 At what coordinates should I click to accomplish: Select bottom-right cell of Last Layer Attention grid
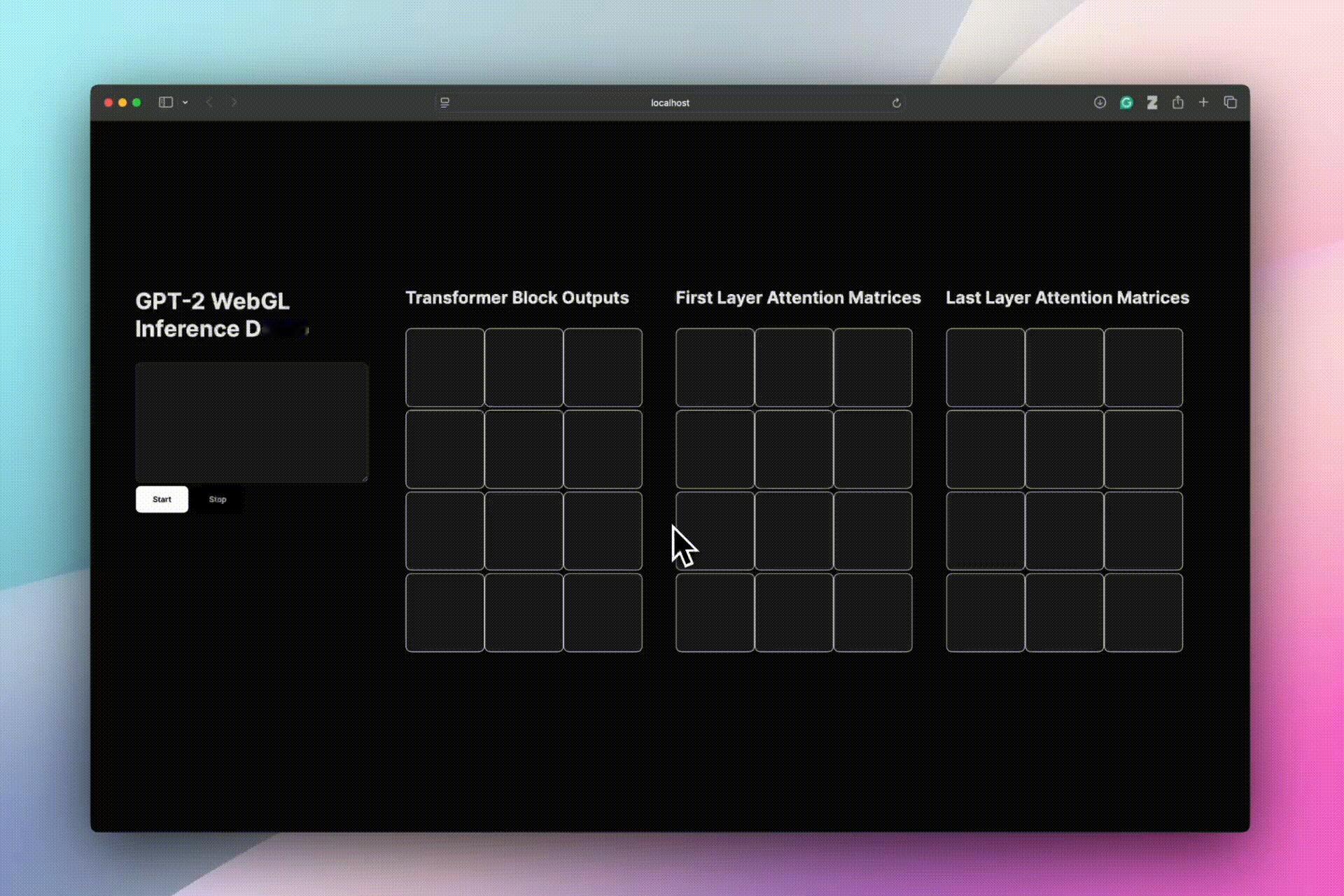point(1144,612)
